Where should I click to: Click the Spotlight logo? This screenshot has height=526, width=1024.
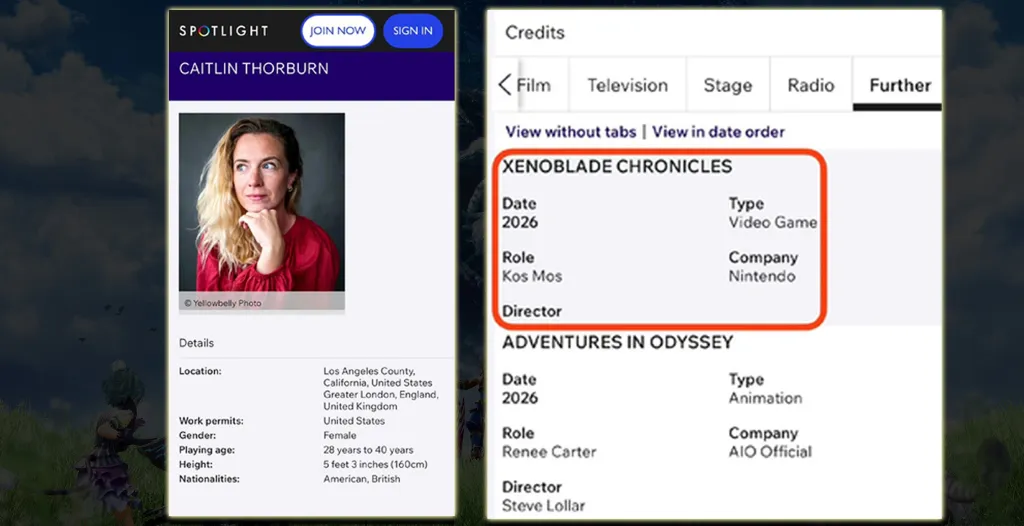pos(224,31)
